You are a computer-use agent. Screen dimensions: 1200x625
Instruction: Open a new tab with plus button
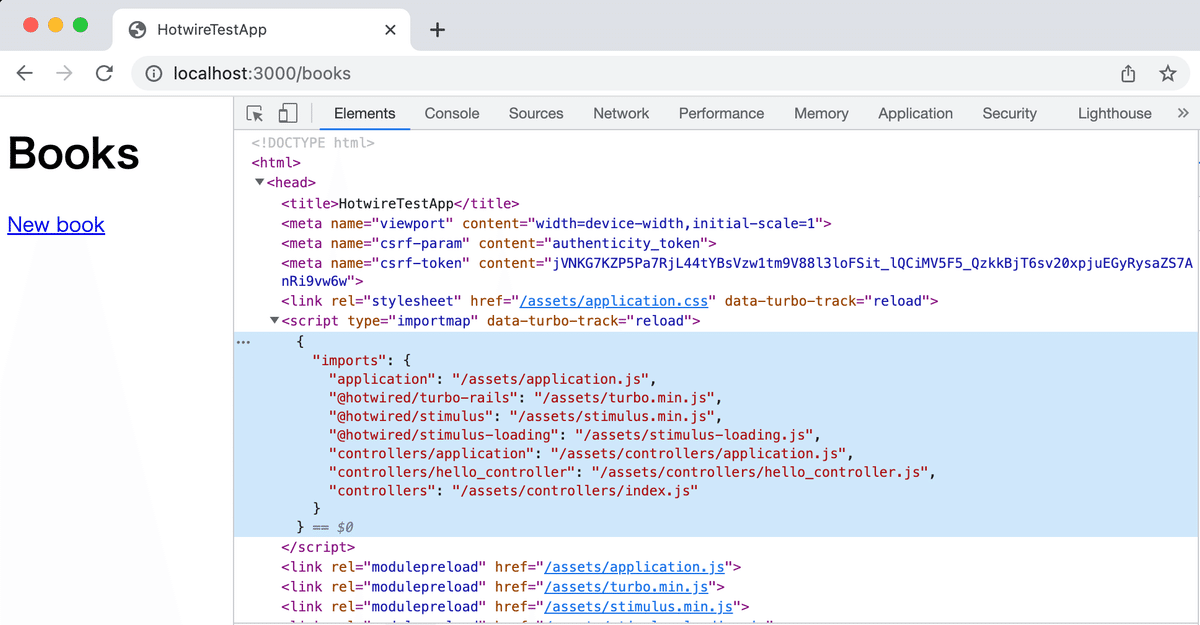point(437,30)
